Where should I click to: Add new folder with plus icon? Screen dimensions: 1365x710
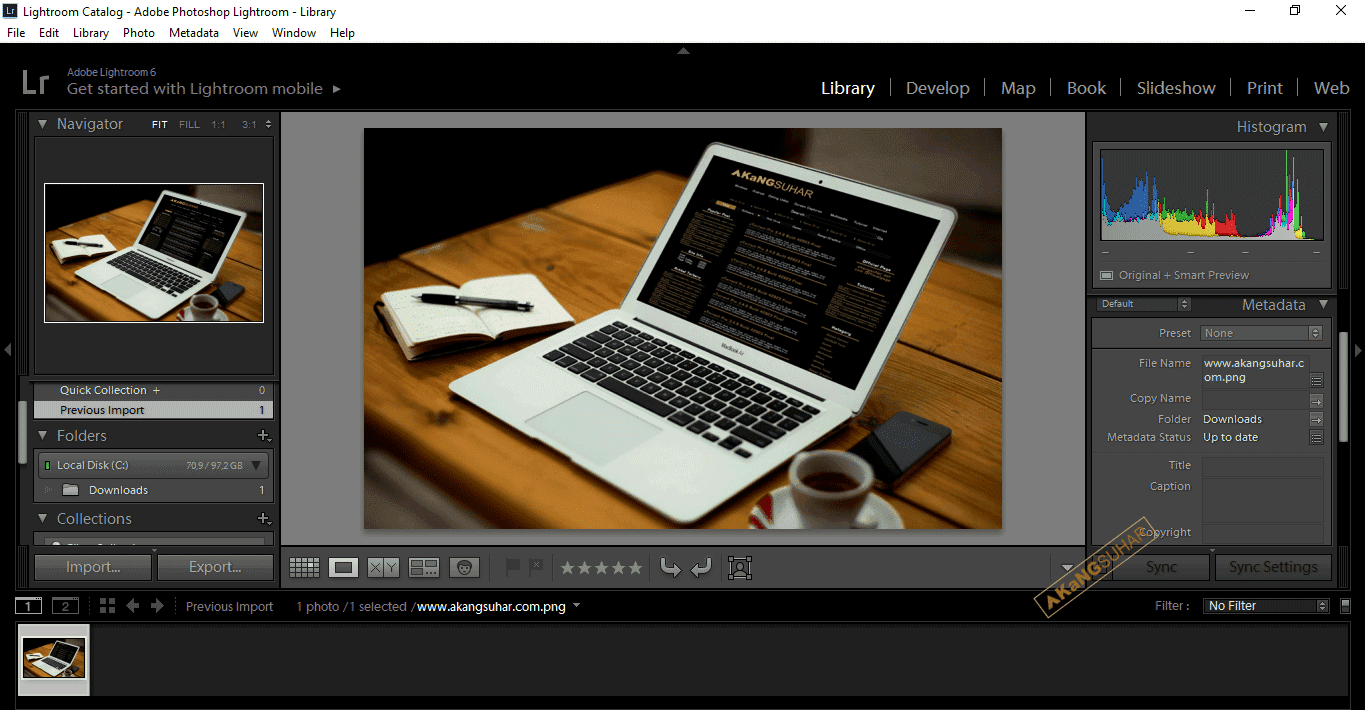(x=264, y=436)
